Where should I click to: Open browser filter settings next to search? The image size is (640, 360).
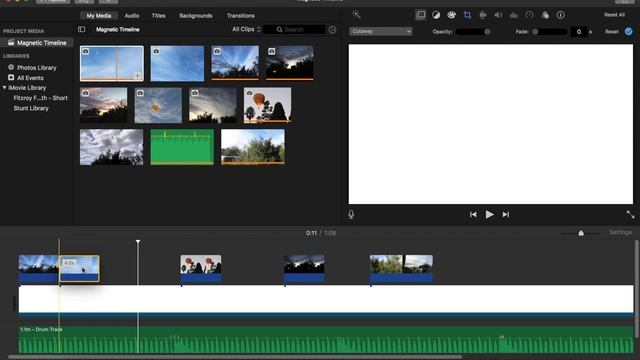point(332,29)
